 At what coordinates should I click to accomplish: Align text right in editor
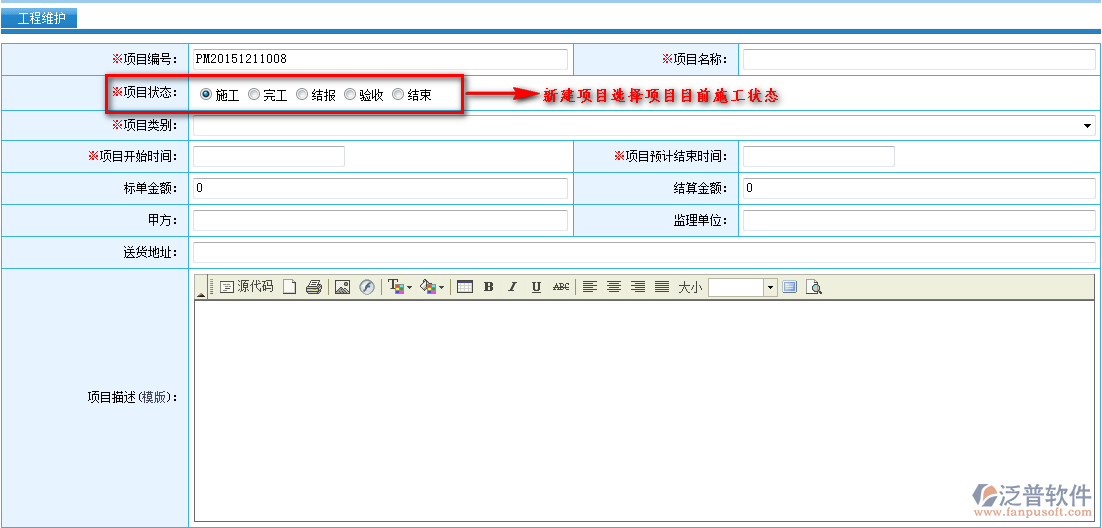[638, 287]
